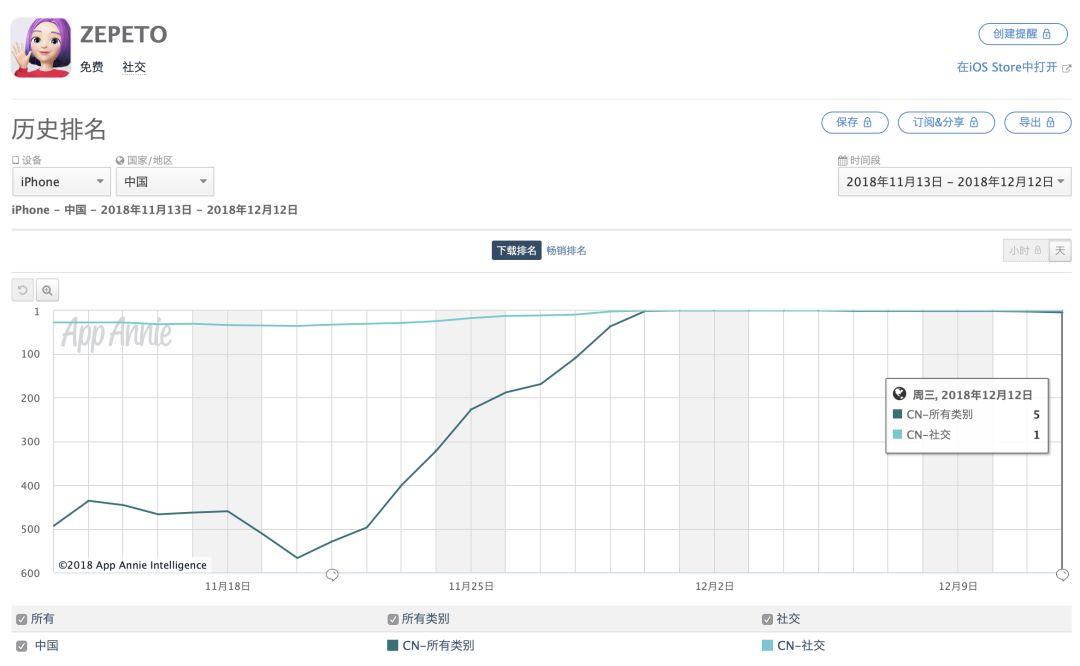Click the external link icon beside iOS Store

(x=1066, y=67)
